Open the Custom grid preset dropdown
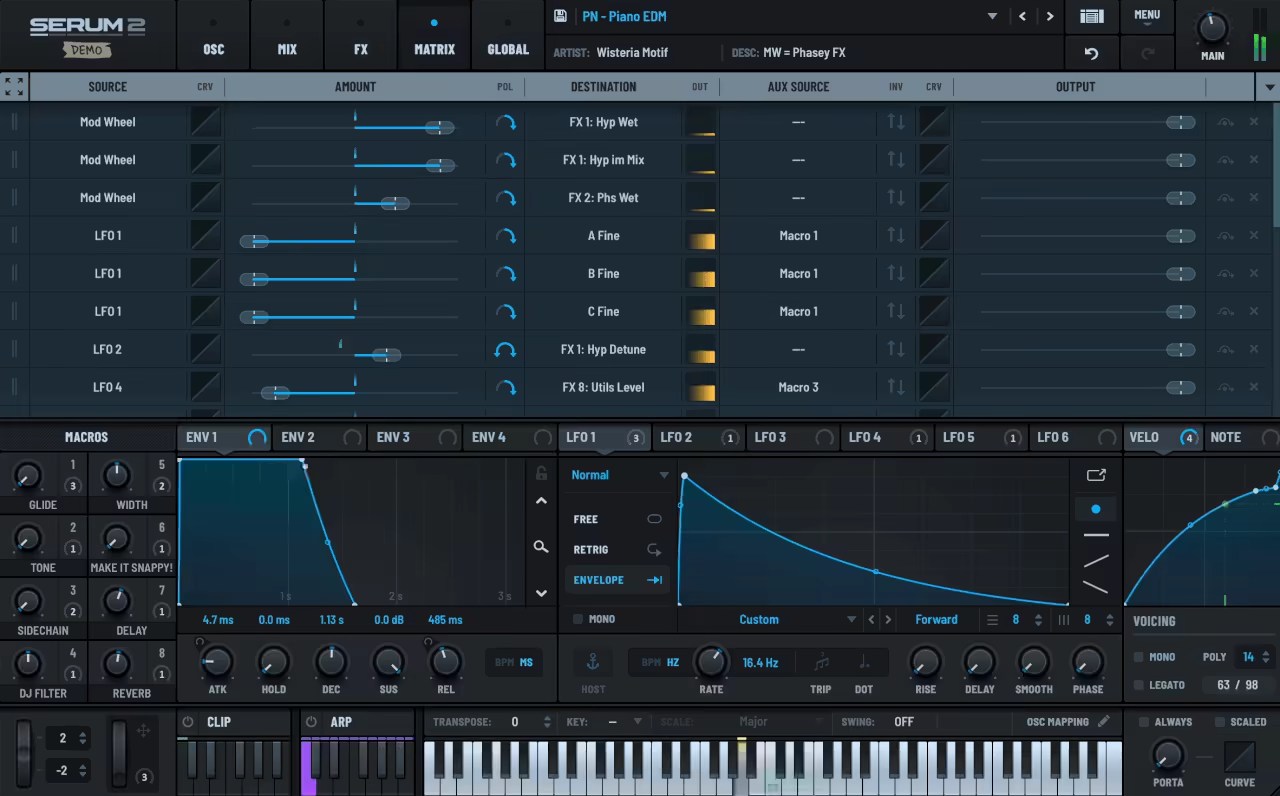 759,619
